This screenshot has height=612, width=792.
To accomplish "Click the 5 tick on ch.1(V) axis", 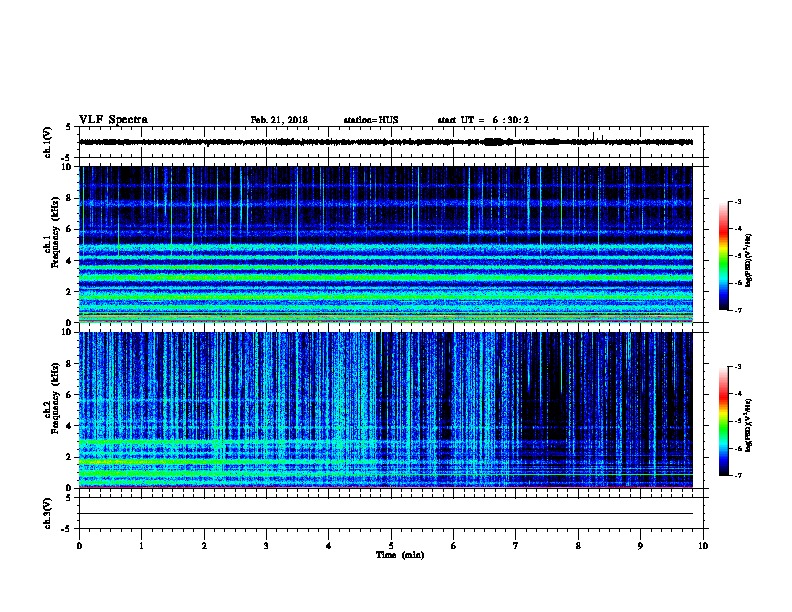I will coord(68,127).
